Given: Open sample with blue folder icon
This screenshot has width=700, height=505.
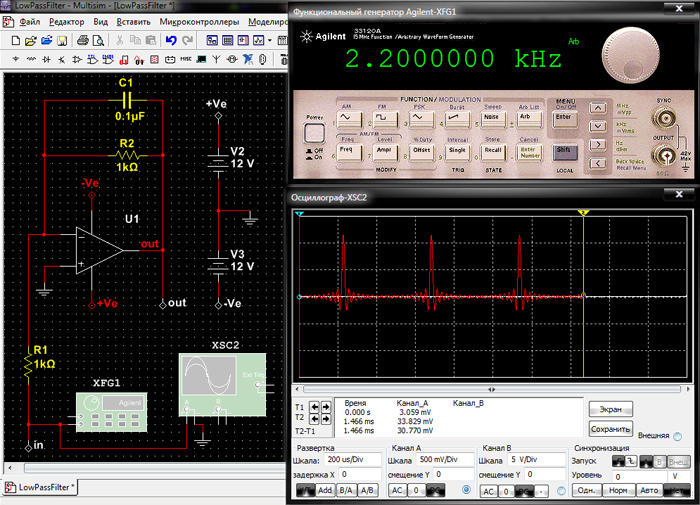Looking at the screenshot, I should click(46, 41).
